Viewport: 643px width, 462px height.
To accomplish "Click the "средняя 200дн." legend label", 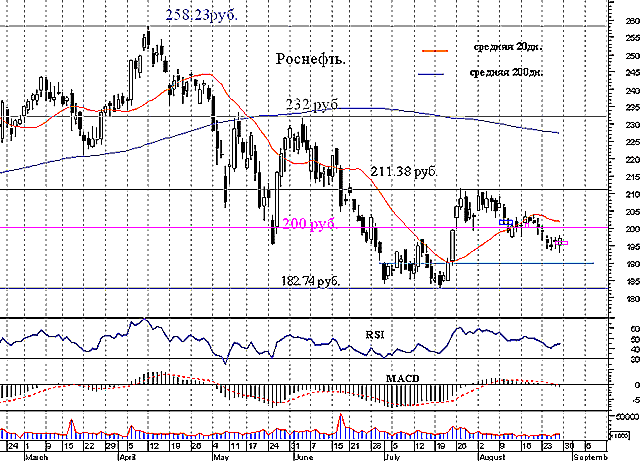I will (x=506, y=73).
